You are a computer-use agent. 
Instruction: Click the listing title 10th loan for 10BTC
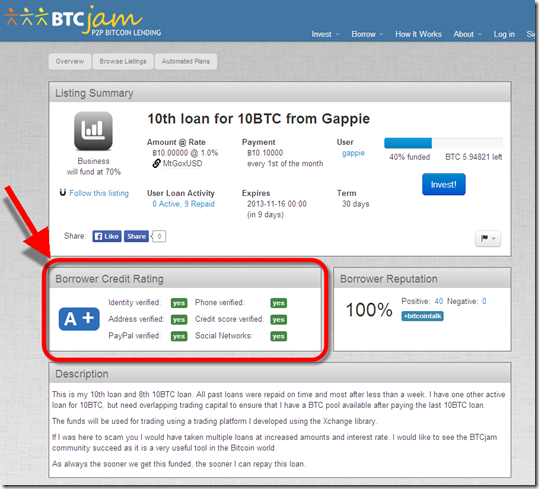point(258,119)
